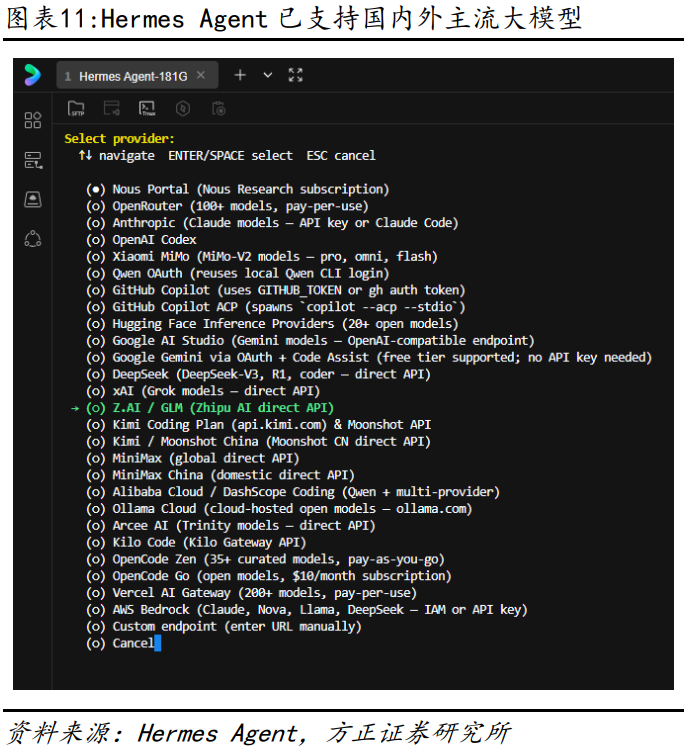Select the OpenRouter provider radio option
The image size is (689, 748).
point(96,206)
